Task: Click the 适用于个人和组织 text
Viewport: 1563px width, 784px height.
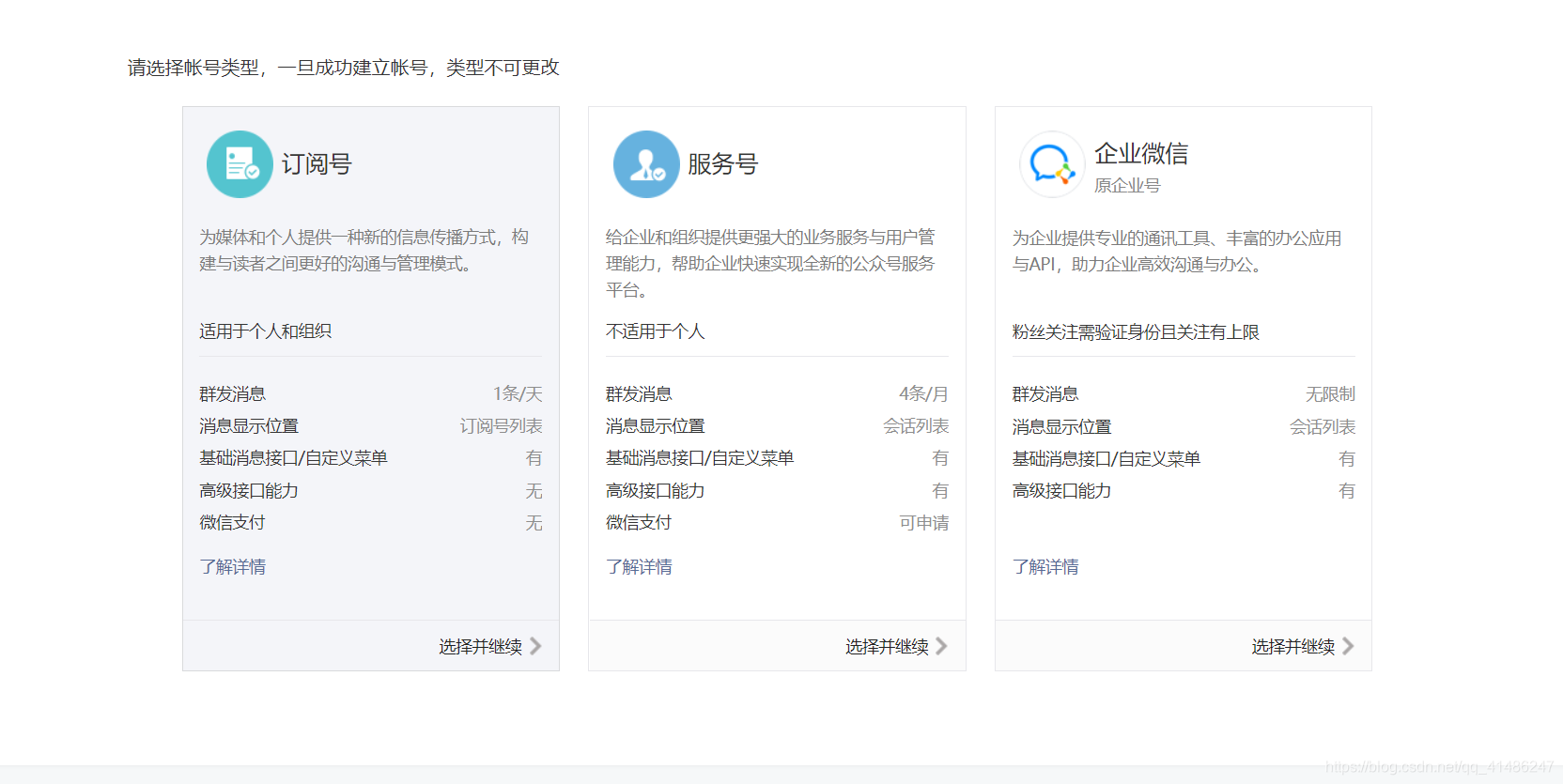Action: pos(265,331)
